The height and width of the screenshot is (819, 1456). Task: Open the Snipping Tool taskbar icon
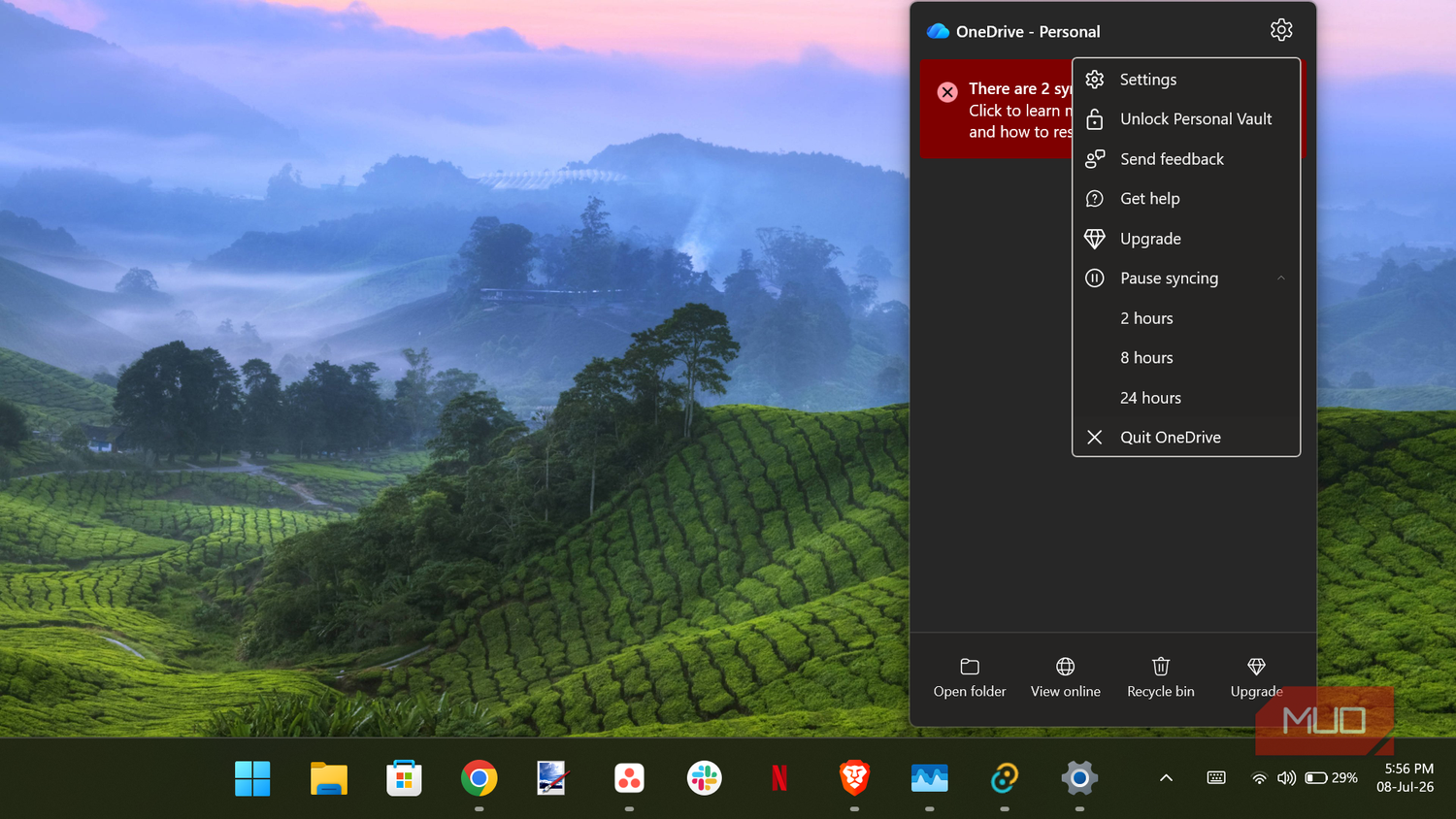(552, 778)
